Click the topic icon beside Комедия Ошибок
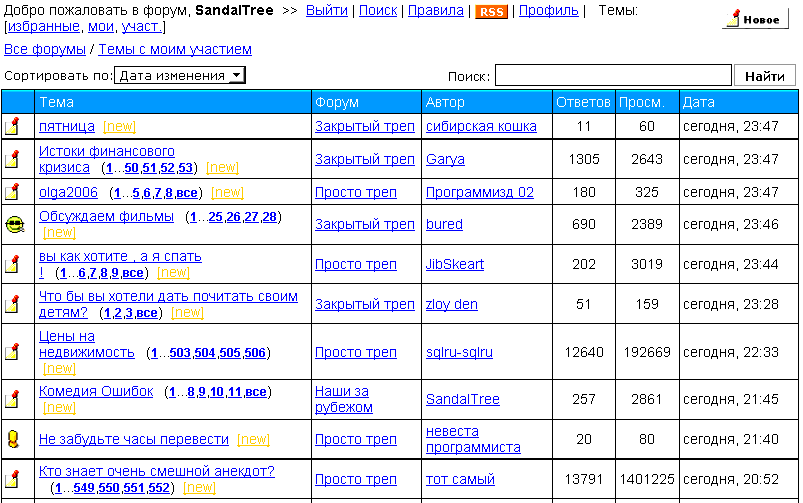 13,399
